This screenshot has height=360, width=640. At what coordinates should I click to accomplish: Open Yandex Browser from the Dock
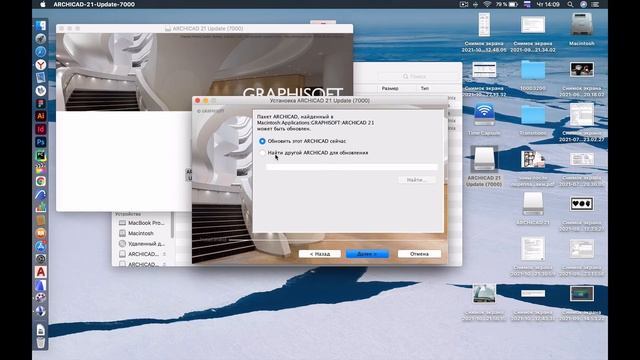40,65
